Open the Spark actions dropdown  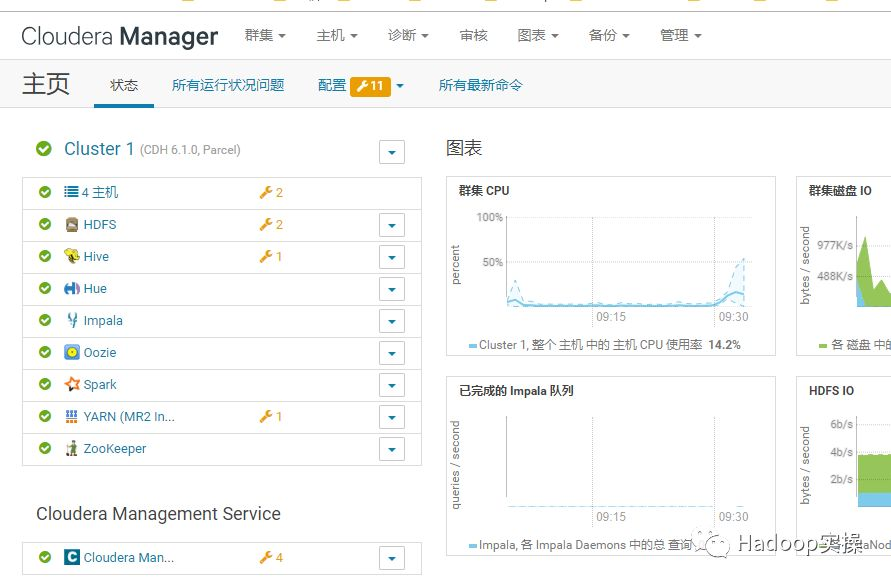[392, 385]
